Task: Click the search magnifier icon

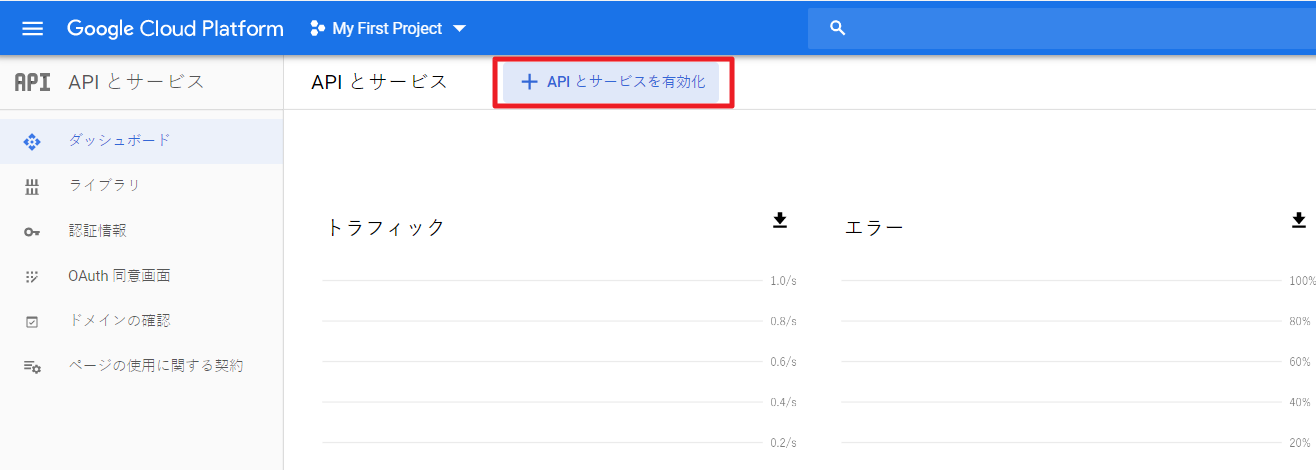Action: [x=838, y=28]
